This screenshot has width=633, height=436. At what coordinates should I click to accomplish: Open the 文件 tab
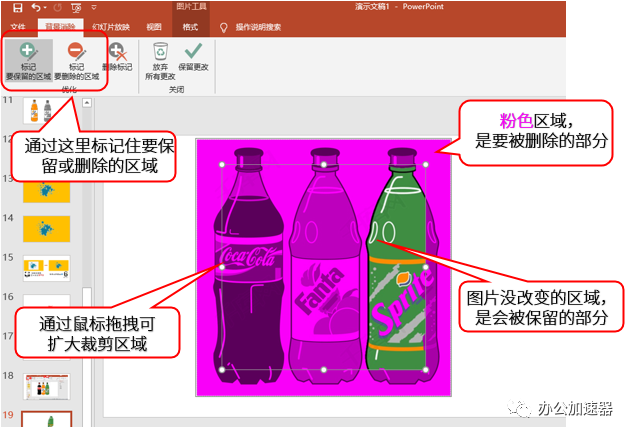tap(18, 27)
